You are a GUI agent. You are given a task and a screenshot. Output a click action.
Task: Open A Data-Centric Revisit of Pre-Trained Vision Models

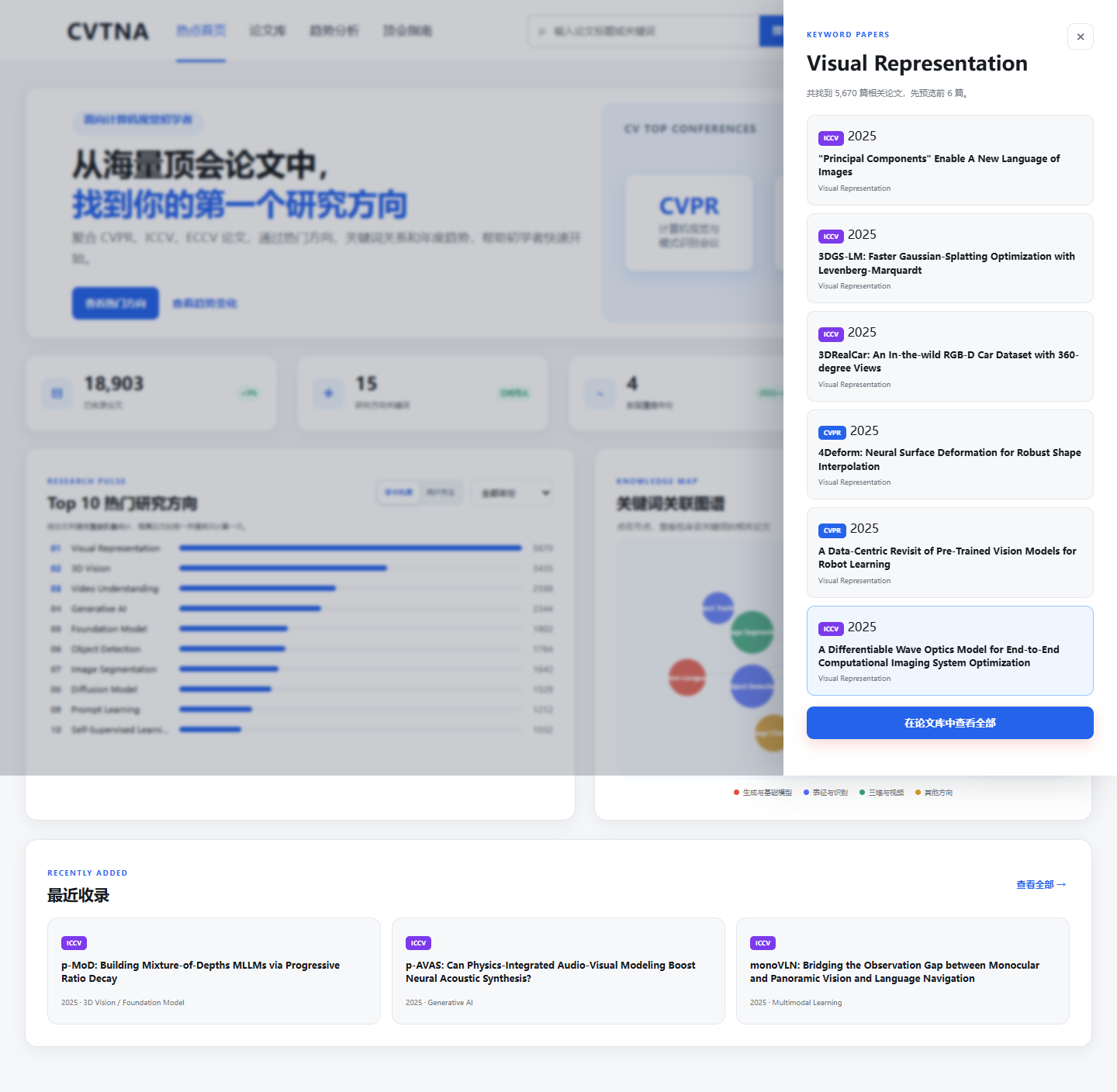click(x=950, y=552)
